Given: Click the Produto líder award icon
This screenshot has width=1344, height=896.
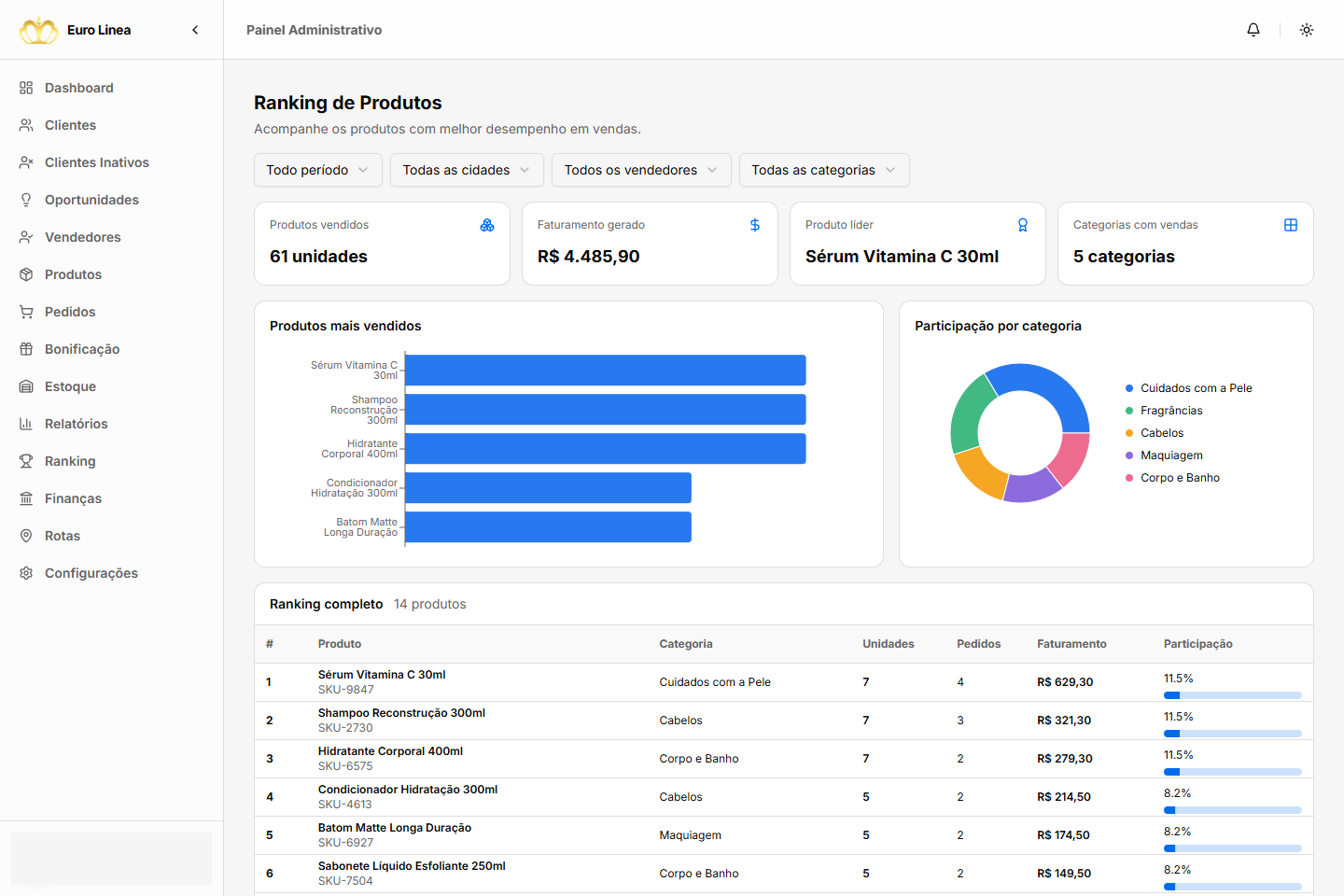Looking at the screenshot, I should 1023,225.
